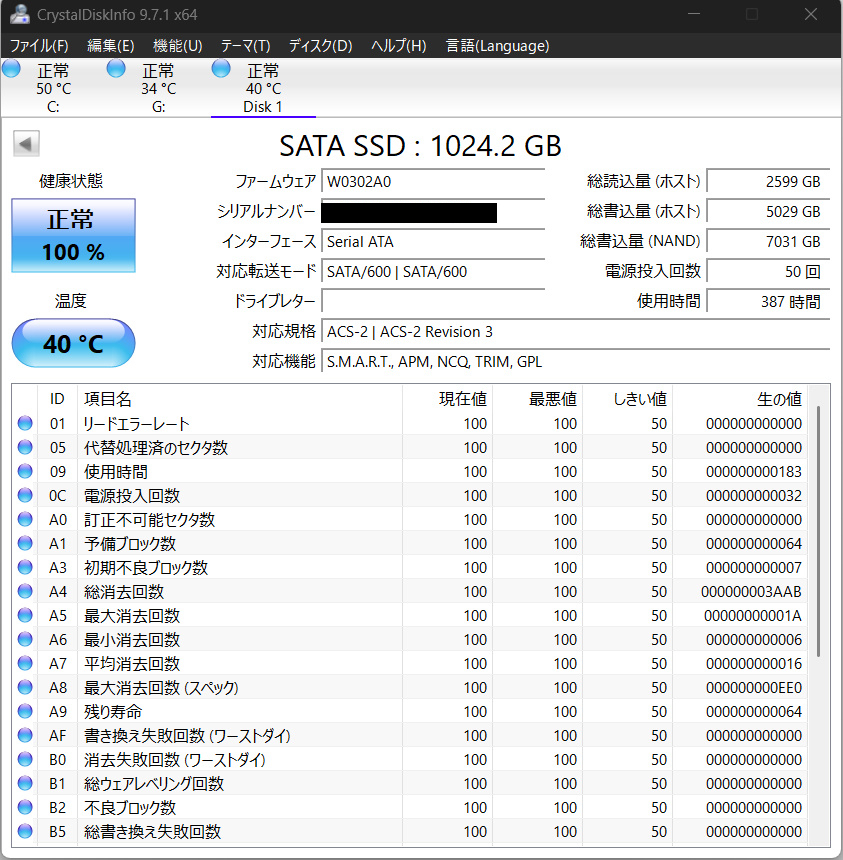Image resolution: width=843 pixels, height=860 pixels.
Task: Open the ディスク(D) menu
Action: tap(320, 46)
